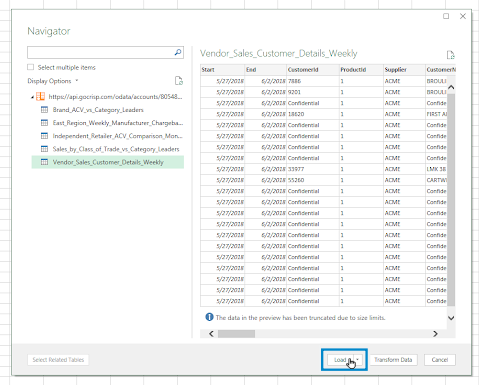Click Select Related Tables button
The width and height of the screenshot is (479, 385).
[58, 360]
